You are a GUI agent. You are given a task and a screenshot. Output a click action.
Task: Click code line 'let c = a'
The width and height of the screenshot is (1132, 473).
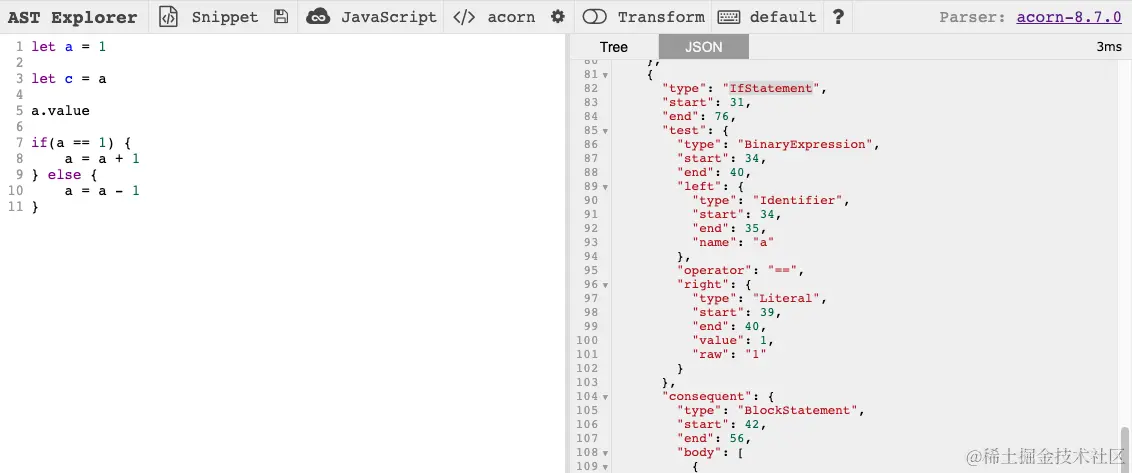(x=69, y=78)
